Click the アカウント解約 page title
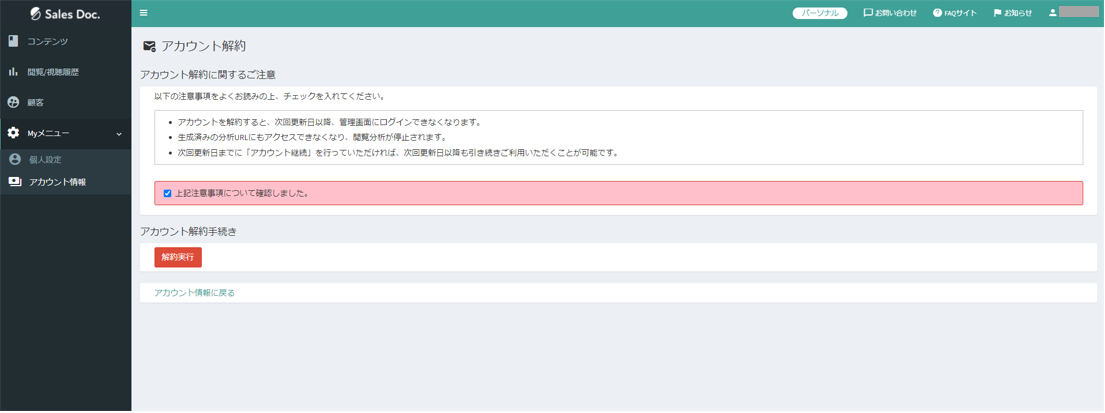Image resolution: width=1105 pixels, height=413 pixels. point(204,47)
